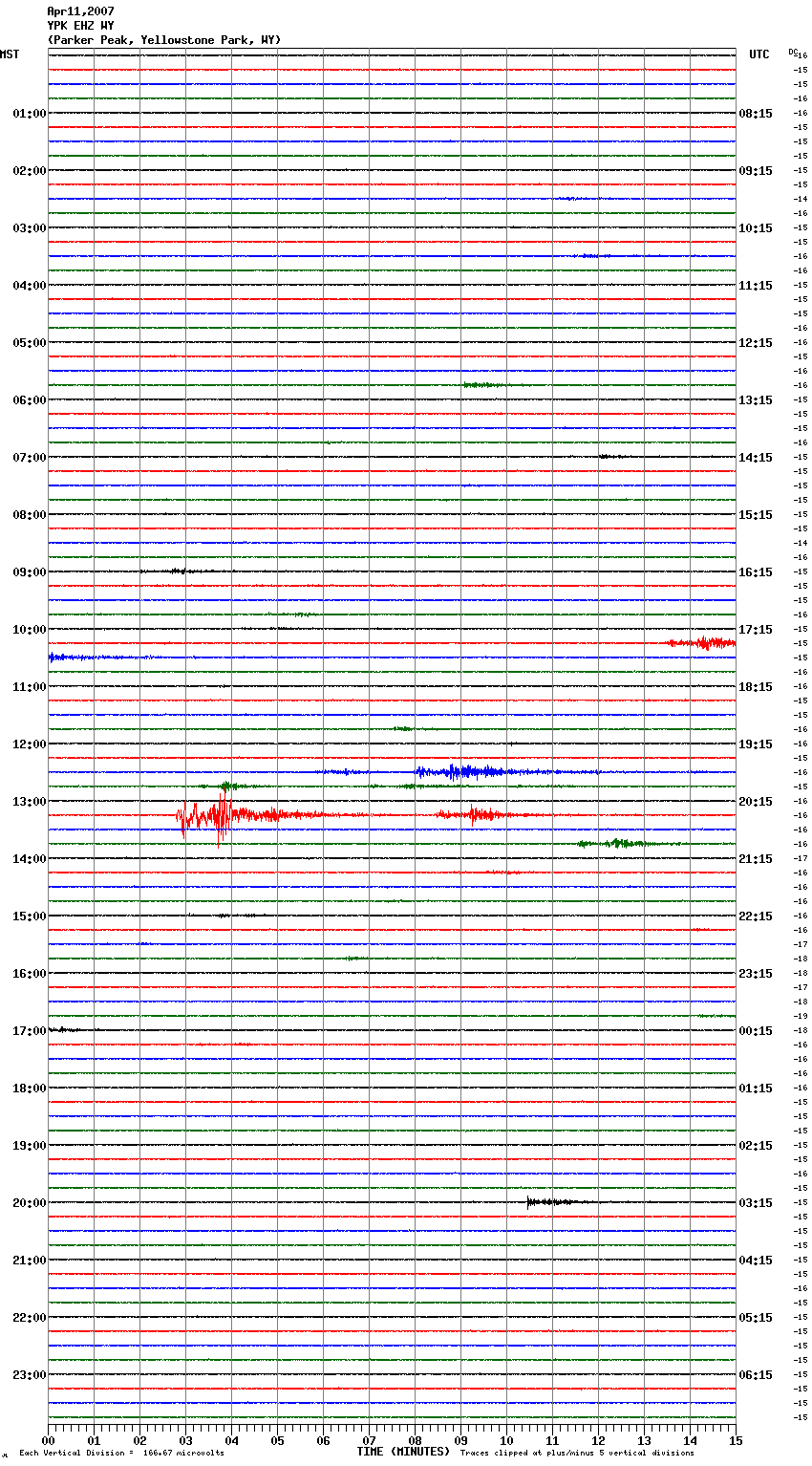Click the 03 minute axis tick label
The height and width of the screenshot is (1466, 812).
coord(186,1440)
